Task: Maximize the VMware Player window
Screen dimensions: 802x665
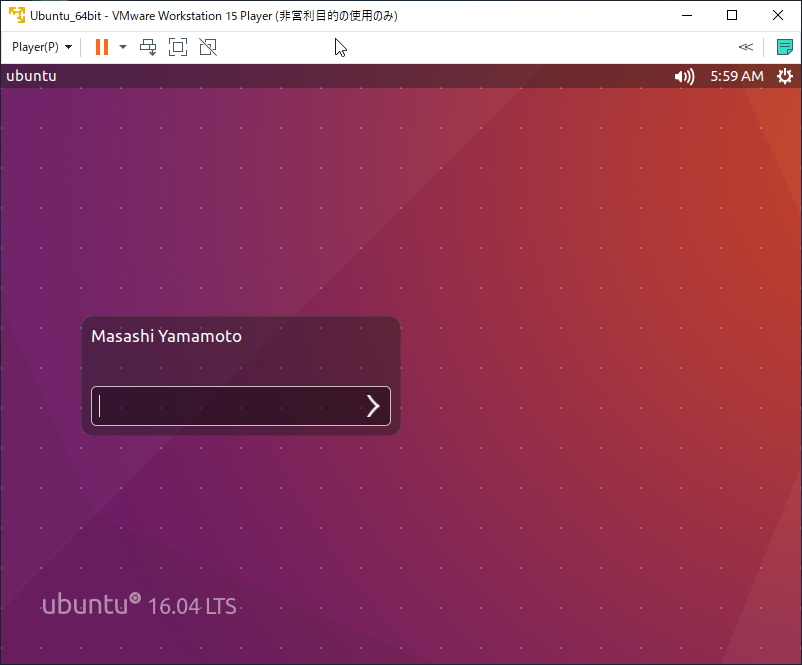Action: coord(732,15)
